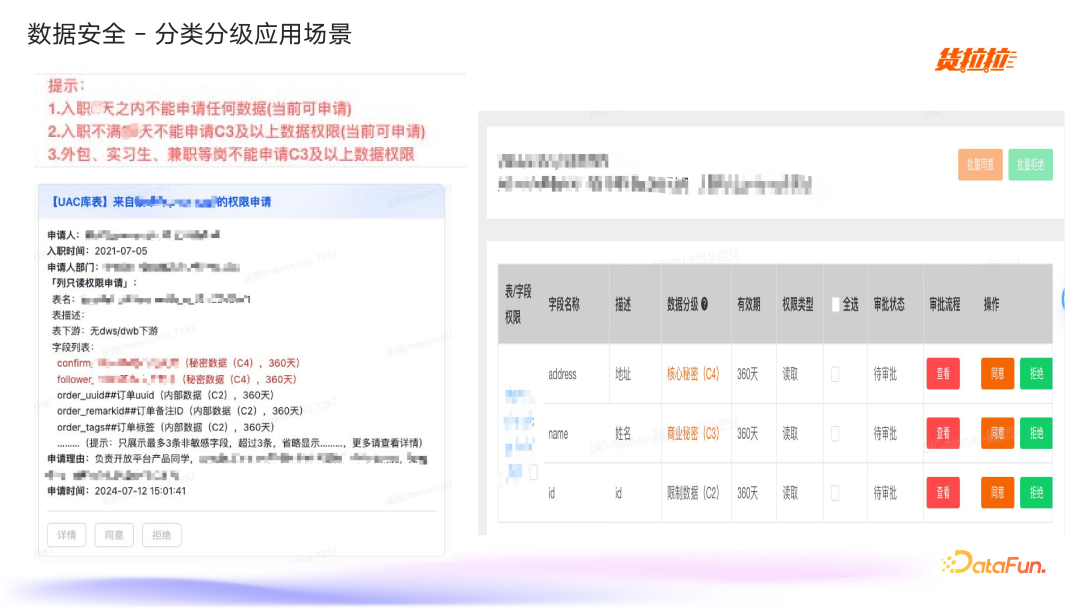Approve the address field request
Viewport: 1080px width, 608px height.
(997, 374)
